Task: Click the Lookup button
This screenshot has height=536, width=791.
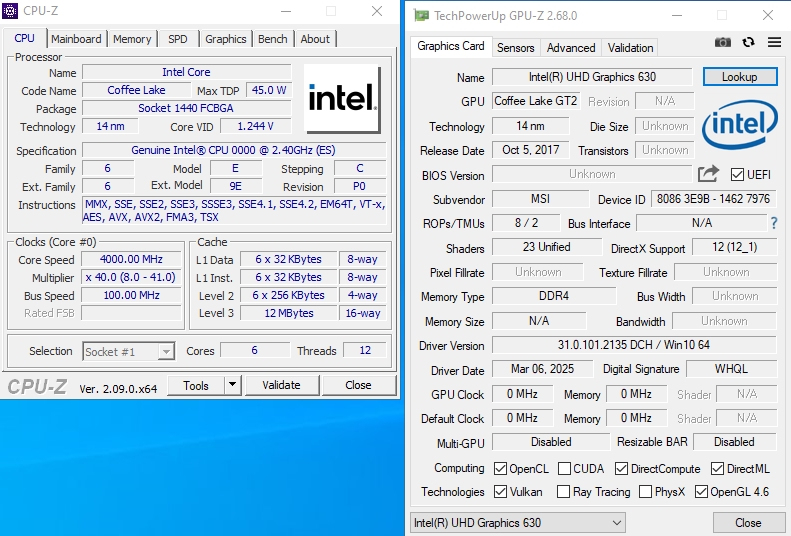Action: point(740,77)
